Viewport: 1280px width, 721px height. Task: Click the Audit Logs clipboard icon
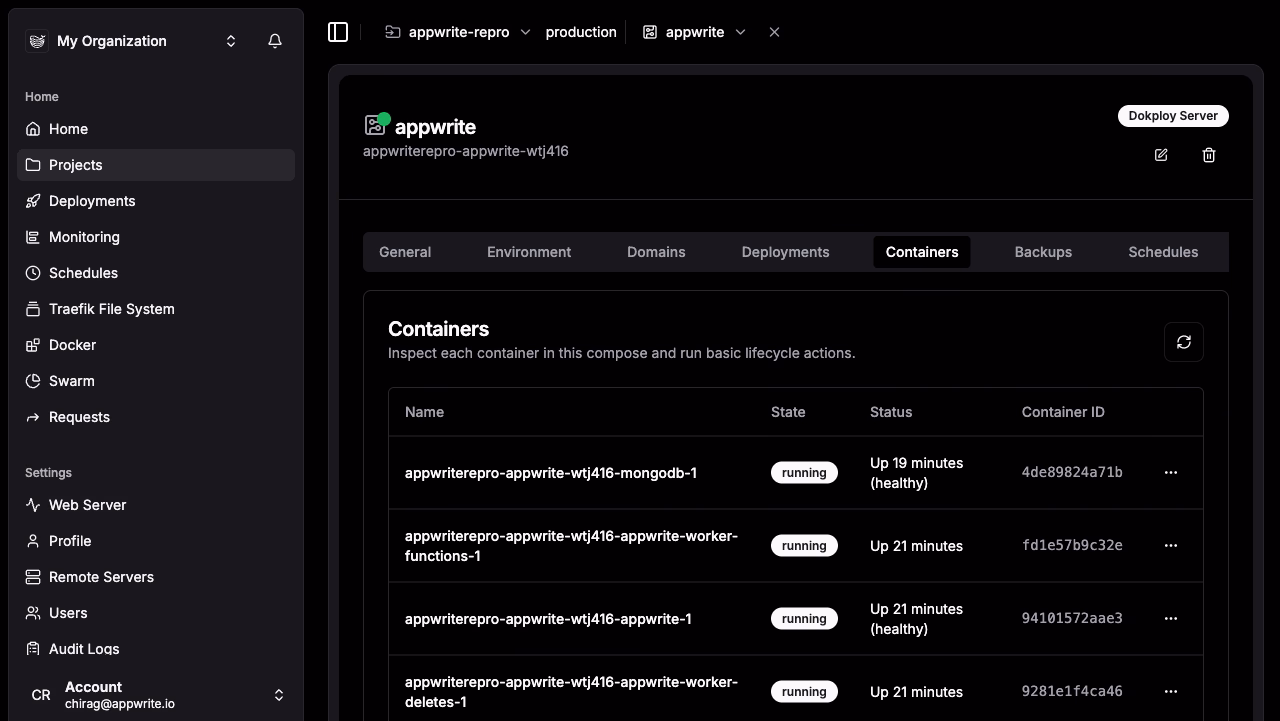point(33,649)
